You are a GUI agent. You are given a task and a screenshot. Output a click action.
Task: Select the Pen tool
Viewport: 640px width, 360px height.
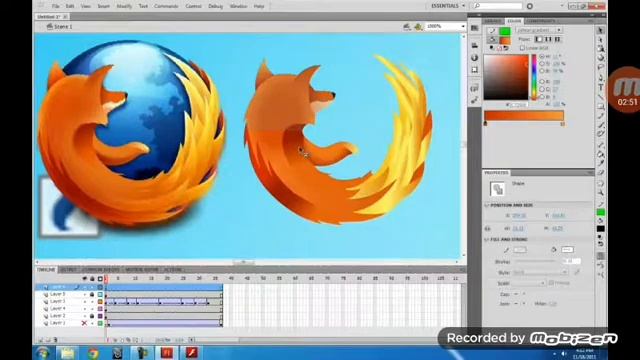(x=600, y=78)
